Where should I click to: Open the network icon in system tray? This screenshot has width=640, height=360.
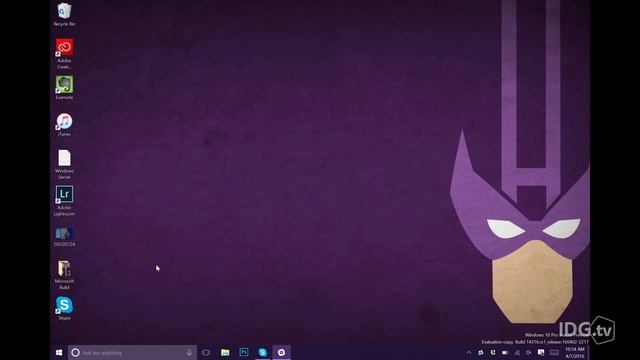(517, 353)
